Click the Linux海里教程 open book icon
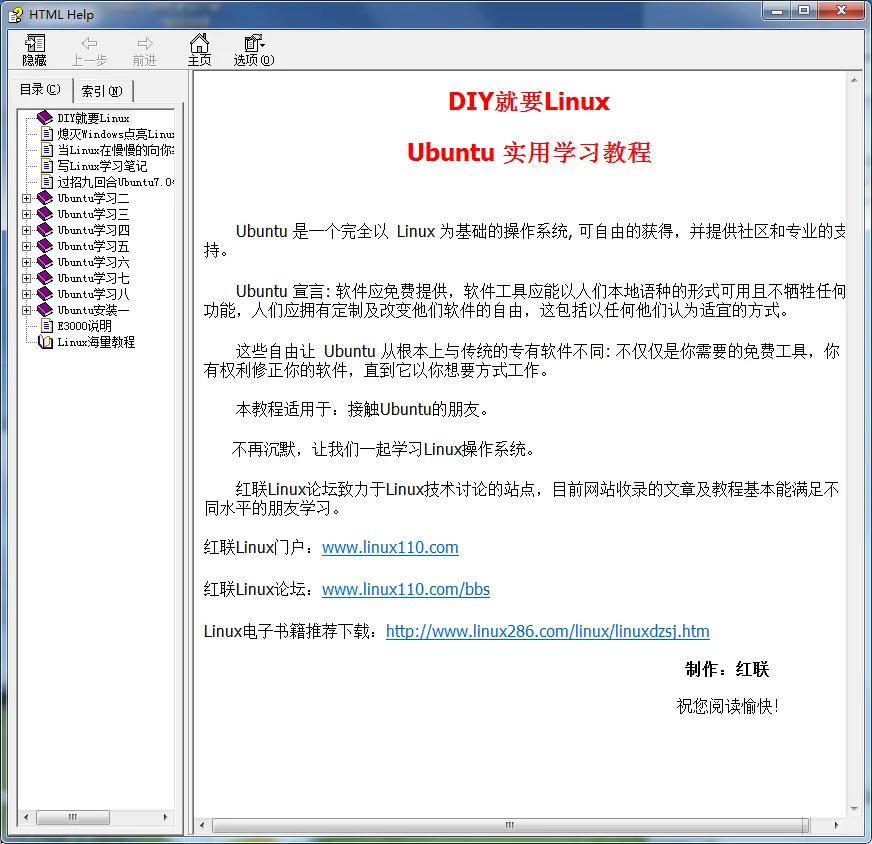 (x=45, y=342)
